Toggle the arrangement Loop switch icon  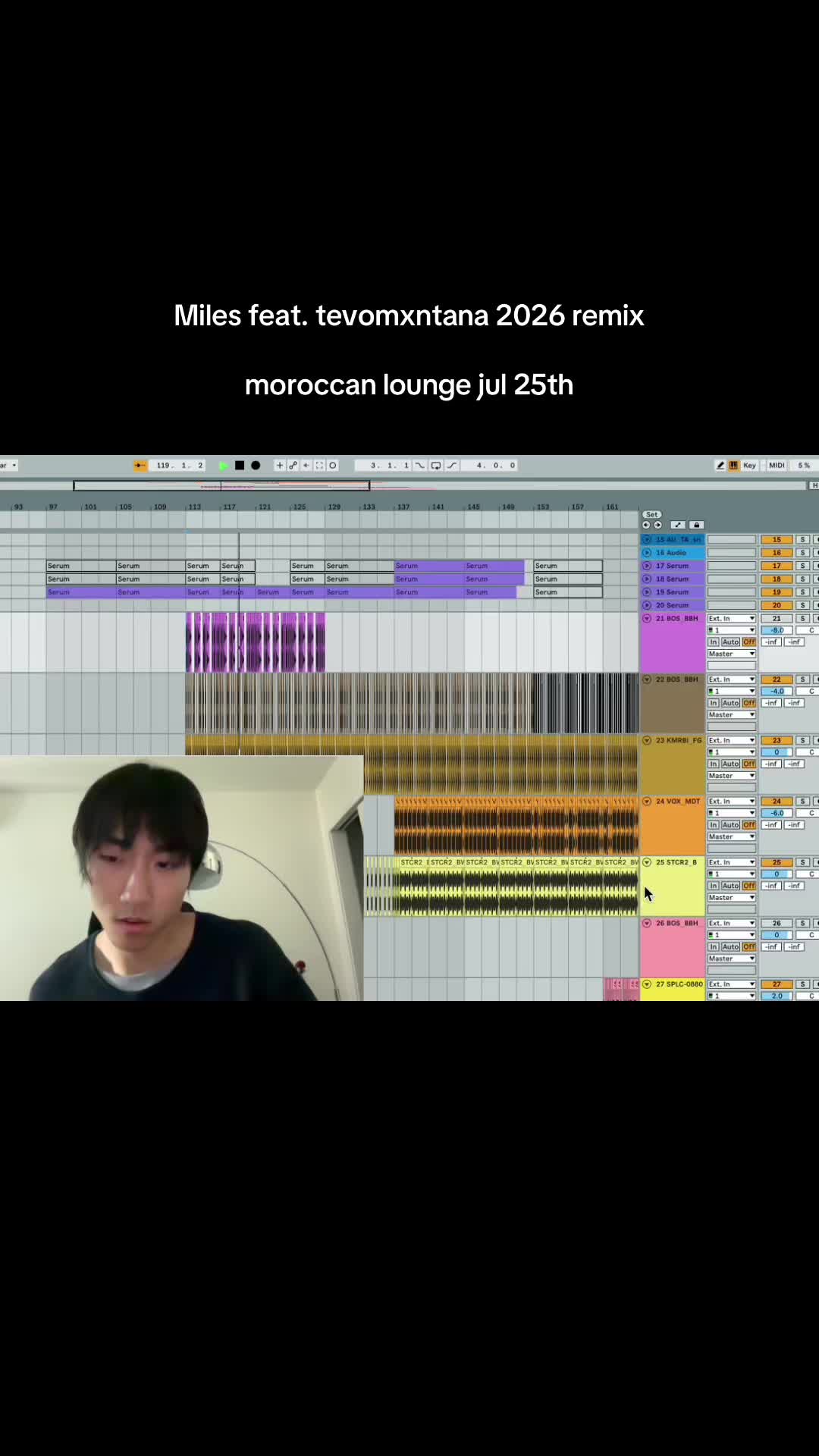click(x=436, y=466)
